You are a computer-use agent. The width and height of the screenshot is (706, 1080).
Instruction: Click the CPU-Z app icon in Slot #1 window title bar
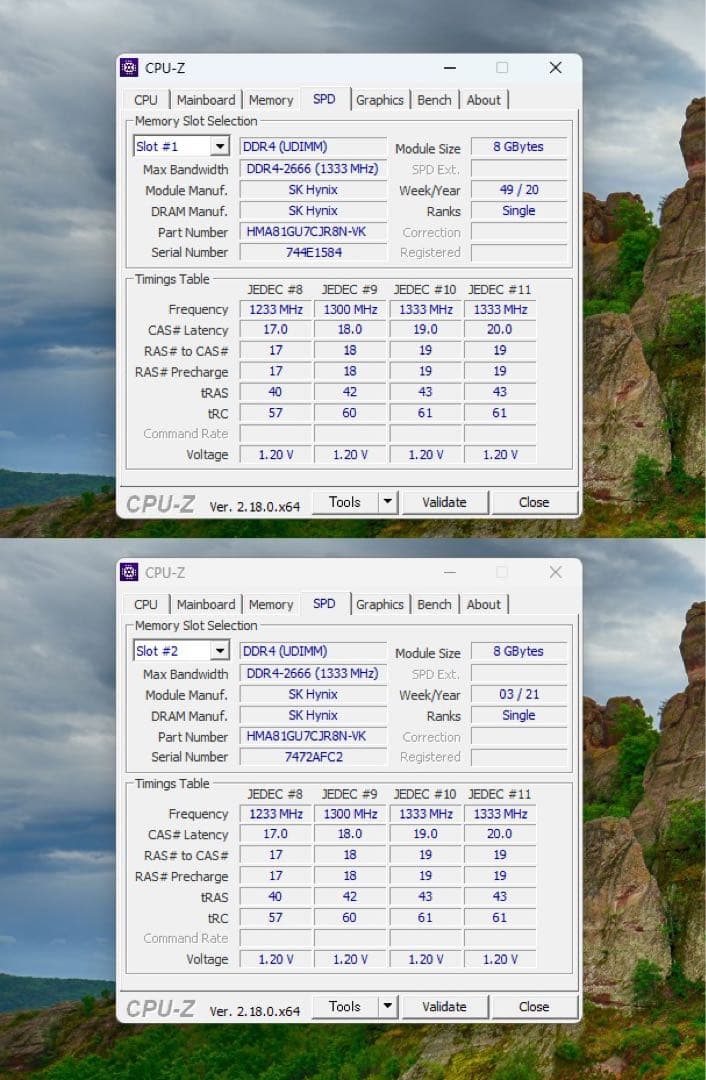click(x=129, y=68)
